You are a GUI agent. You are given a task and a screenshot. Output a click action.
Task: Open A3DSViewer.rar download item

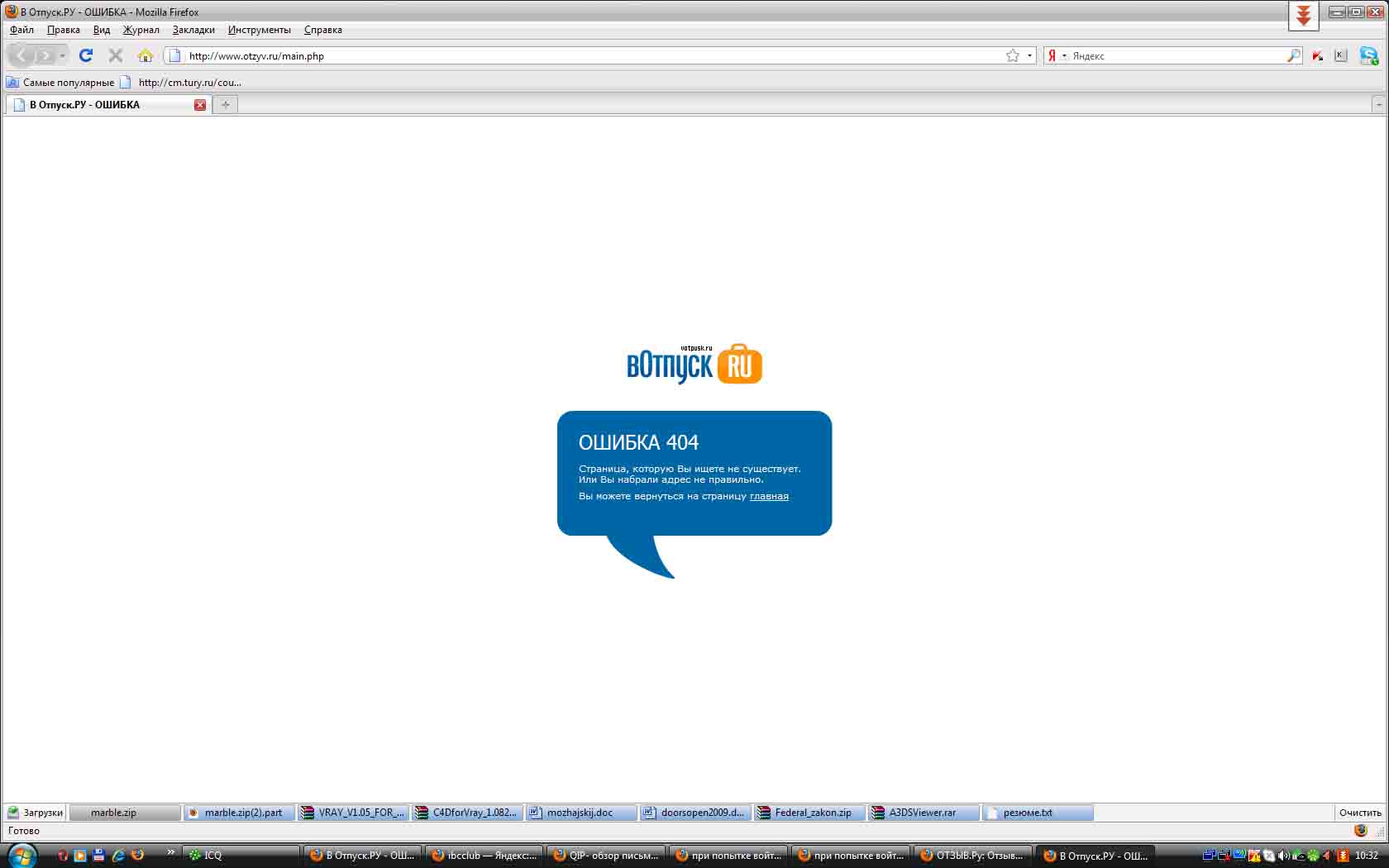(923, 813)
